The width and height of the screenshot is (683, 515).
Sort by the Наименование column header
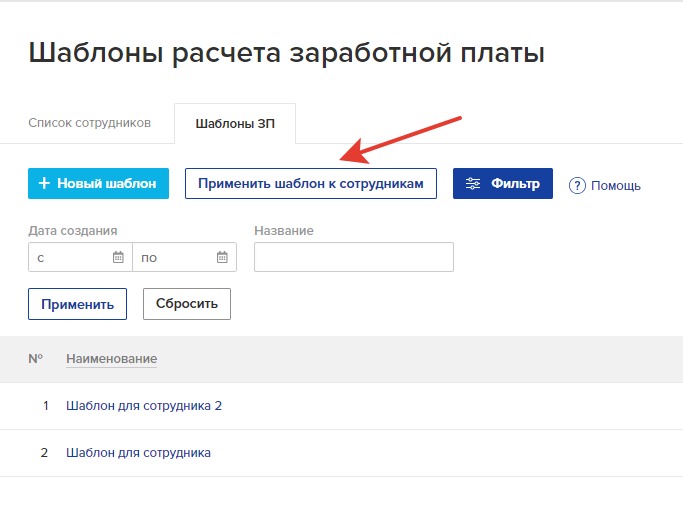pyautogui.click(x=112, y=359)
